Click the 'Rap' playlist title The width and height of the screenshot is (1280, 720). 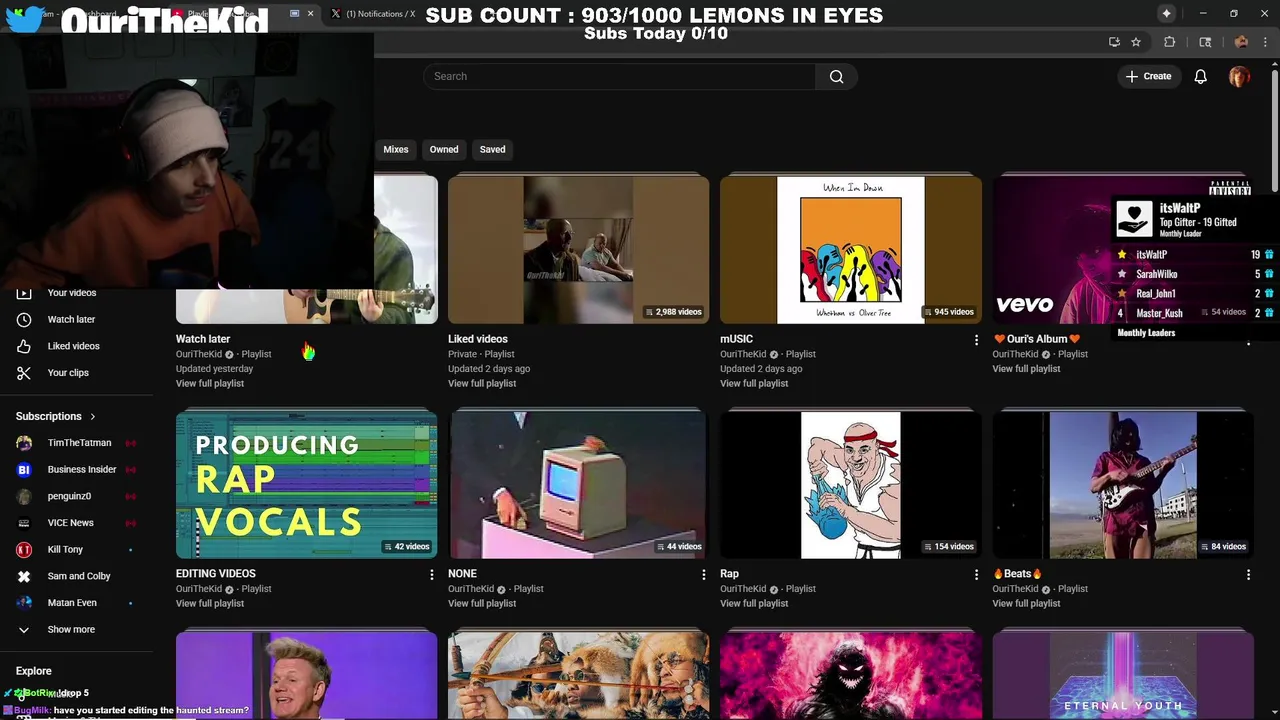[x=729, y=574]
